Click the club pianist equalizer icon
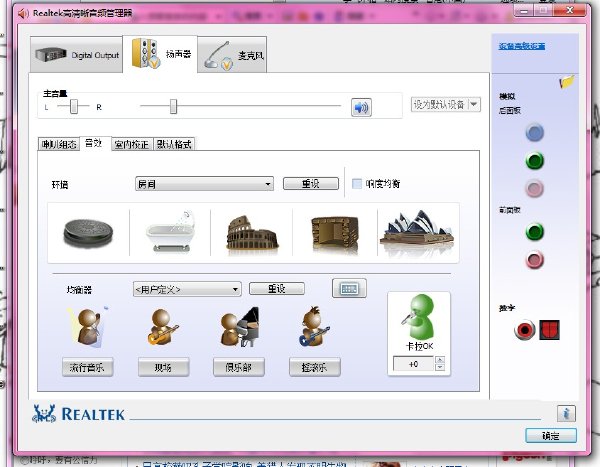 [240, 327]
